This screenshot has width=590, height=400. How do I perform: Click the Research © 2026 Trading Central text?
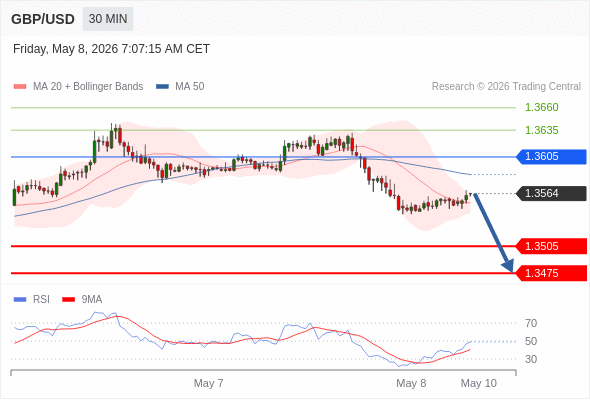(506, 87)
